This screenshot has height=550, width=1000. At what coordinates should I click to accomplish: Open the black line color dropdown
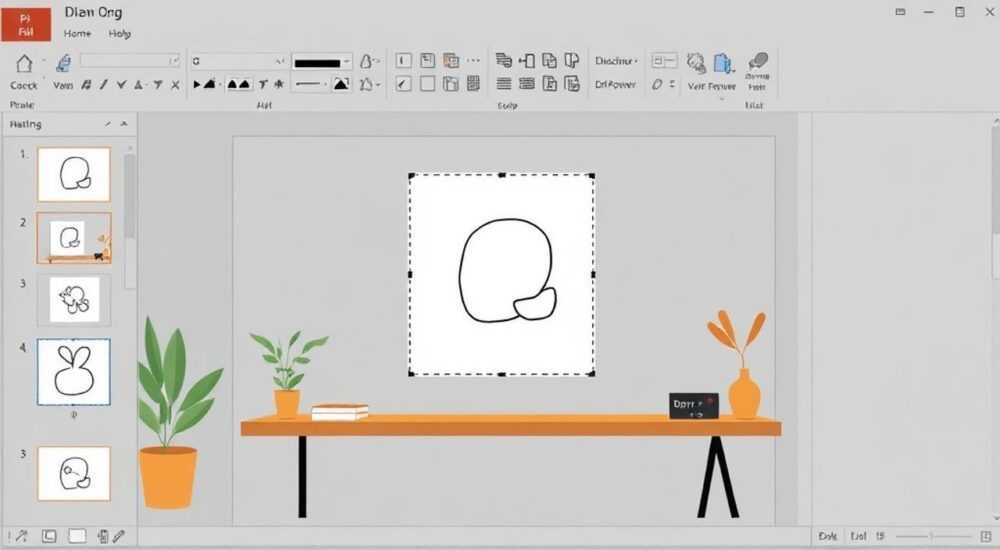pyautogui.click(x=322, y=62)
